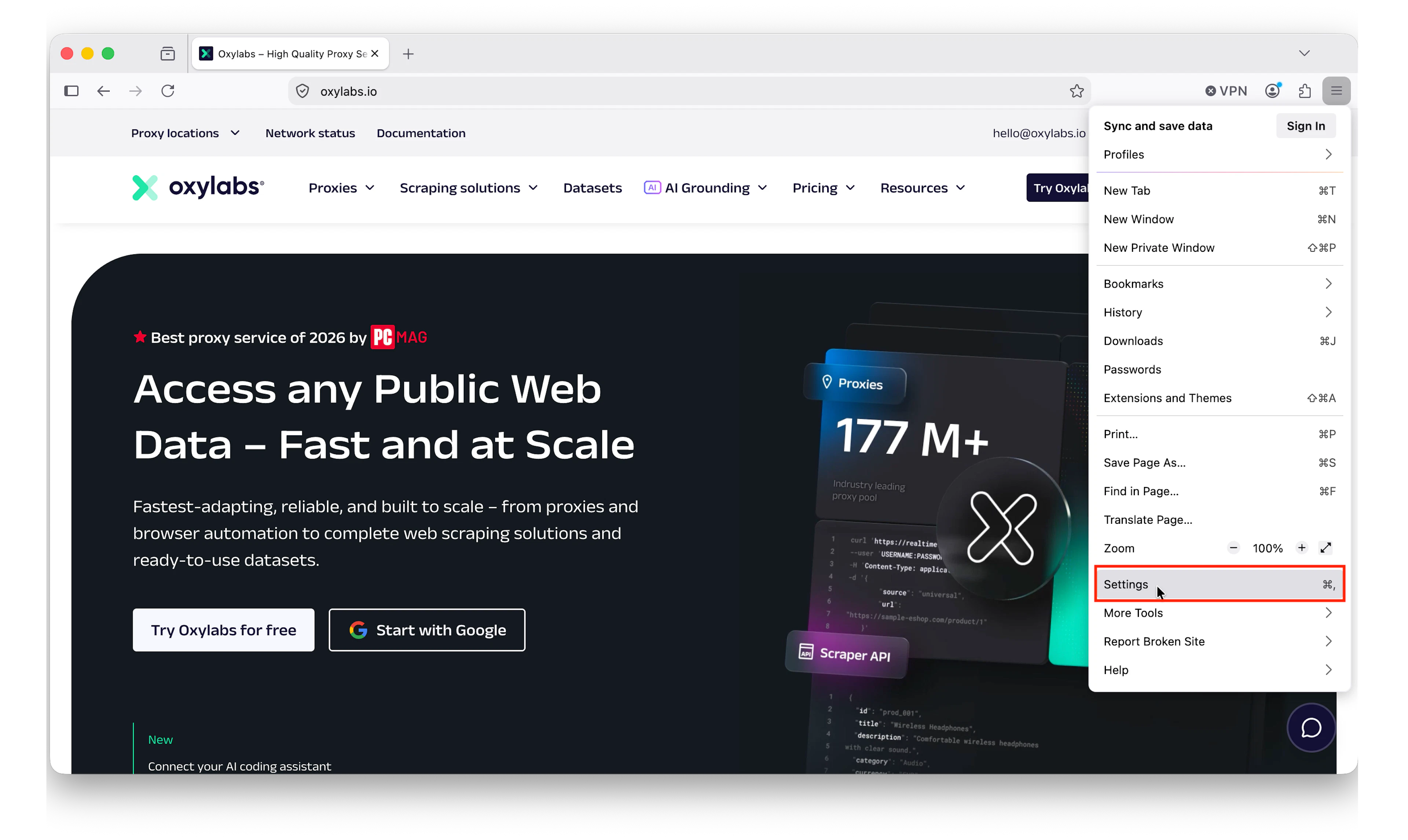Viewport: 1408px width, 840px height.
Task: Decrease zoom with the minus button
Action: click(x=1233, y=548)
